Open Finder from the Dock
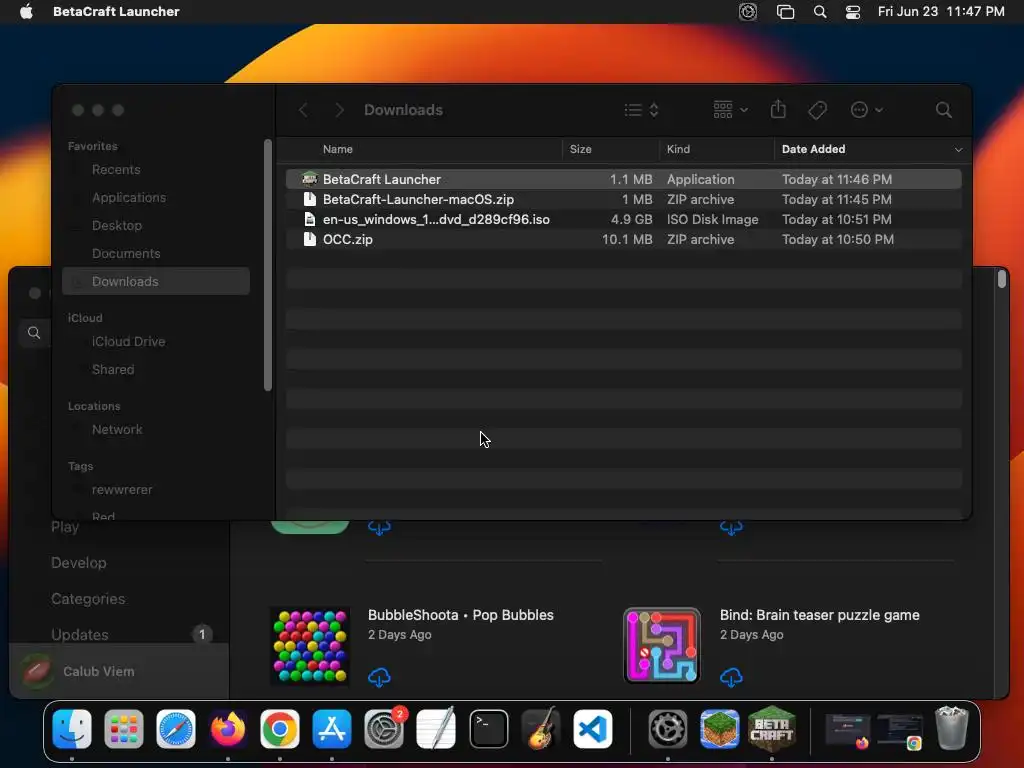This screenshot has width=1024, height=768. point(71,729)
